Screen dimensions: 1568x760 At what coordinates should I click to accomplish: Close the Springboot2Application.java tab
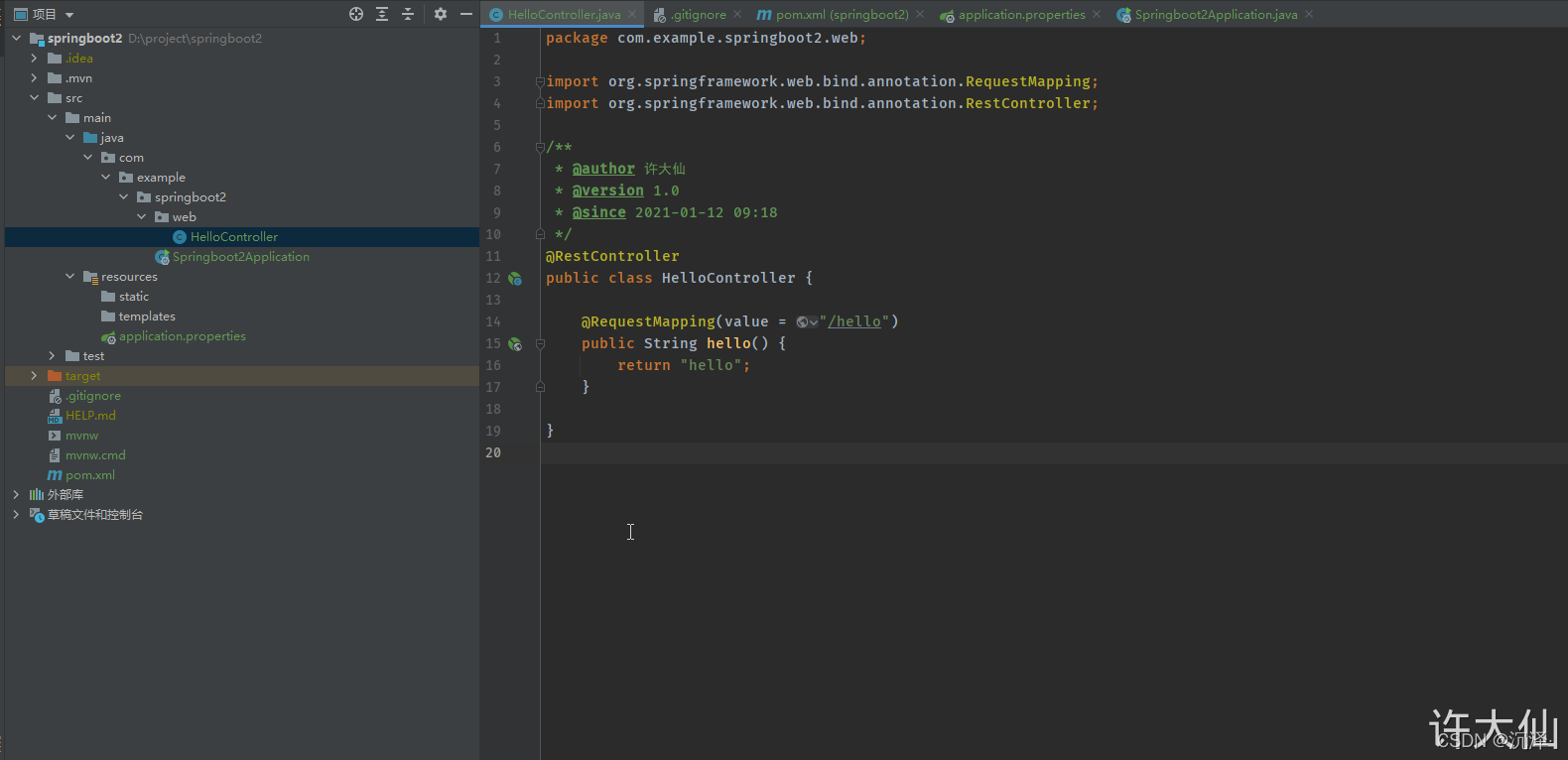(1309, 15)
